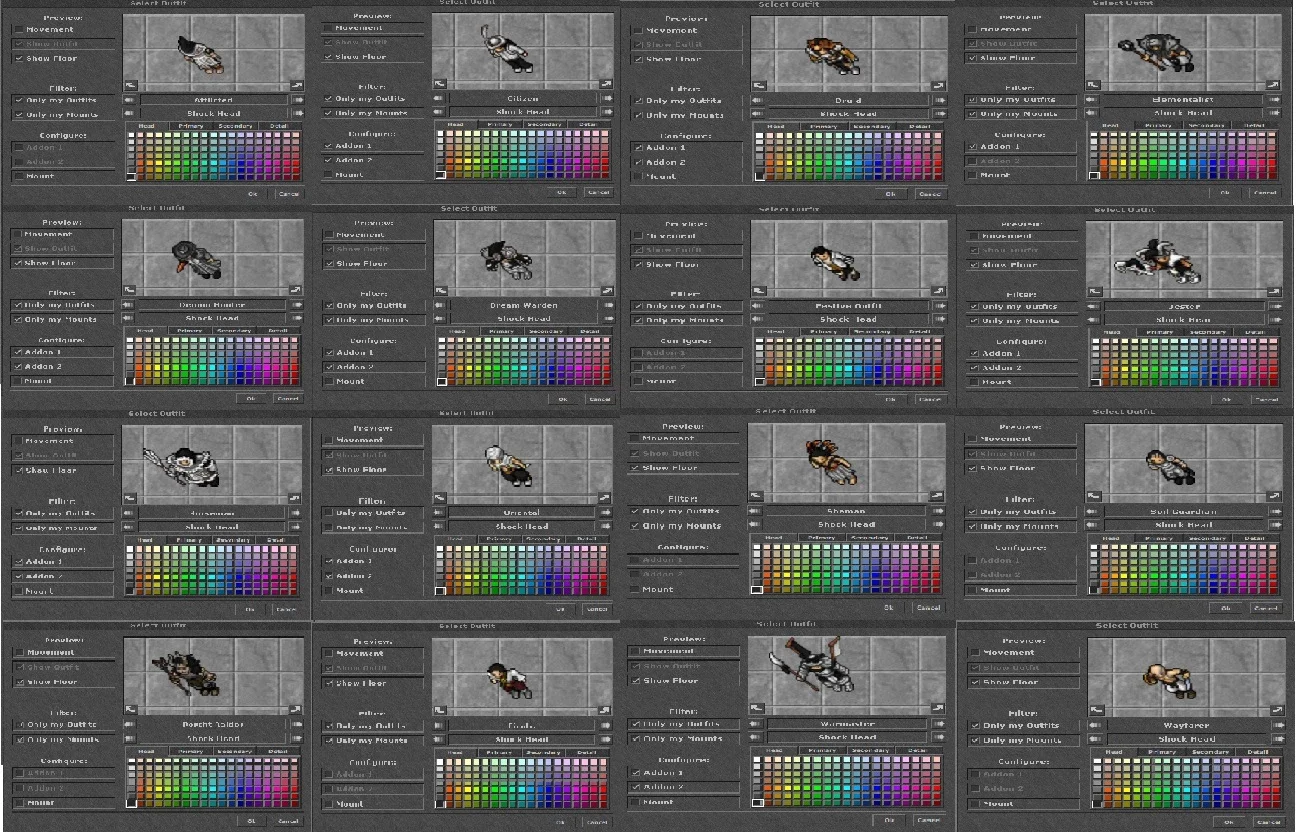Rotate the Elementalist preview right
The height and width of the screenshot is (832, 1296).
[x=1275, y=86]
